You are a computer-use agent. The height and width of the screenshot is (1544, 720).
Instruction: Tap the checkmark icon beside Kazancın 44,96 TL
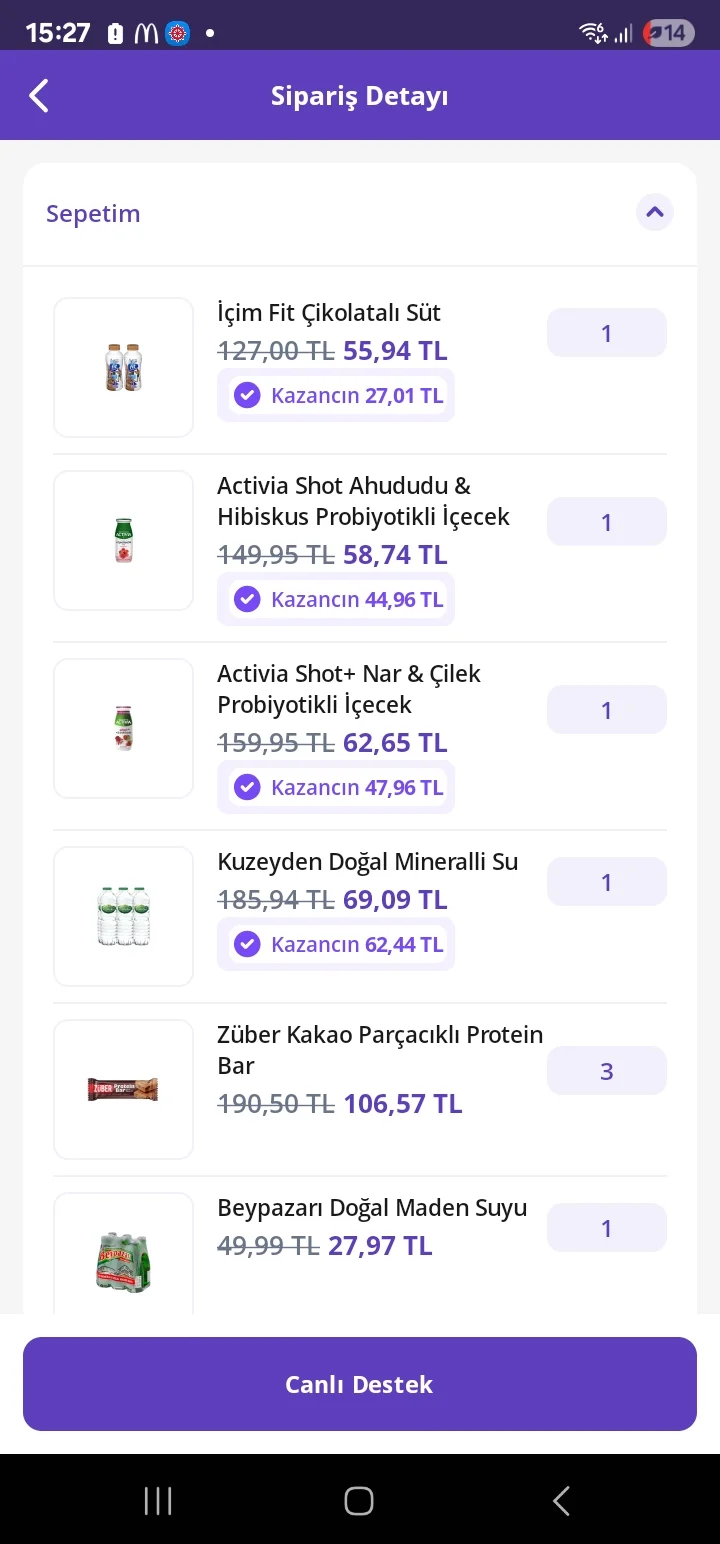(x=247, y=599)
